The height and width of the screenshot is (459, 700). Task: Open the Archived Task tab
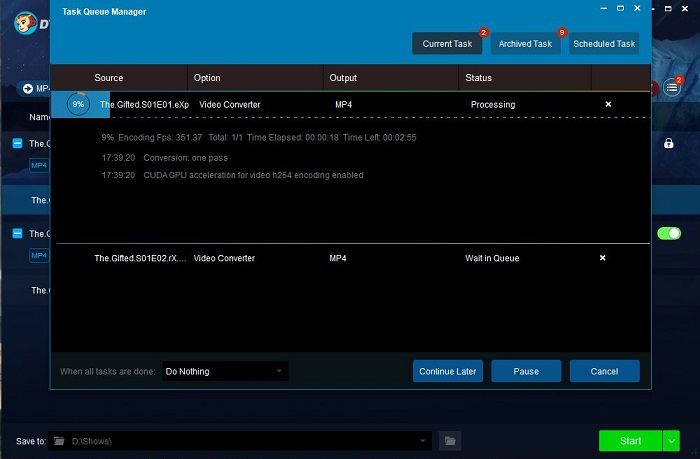pyautogui.click(x=525, y=44)
